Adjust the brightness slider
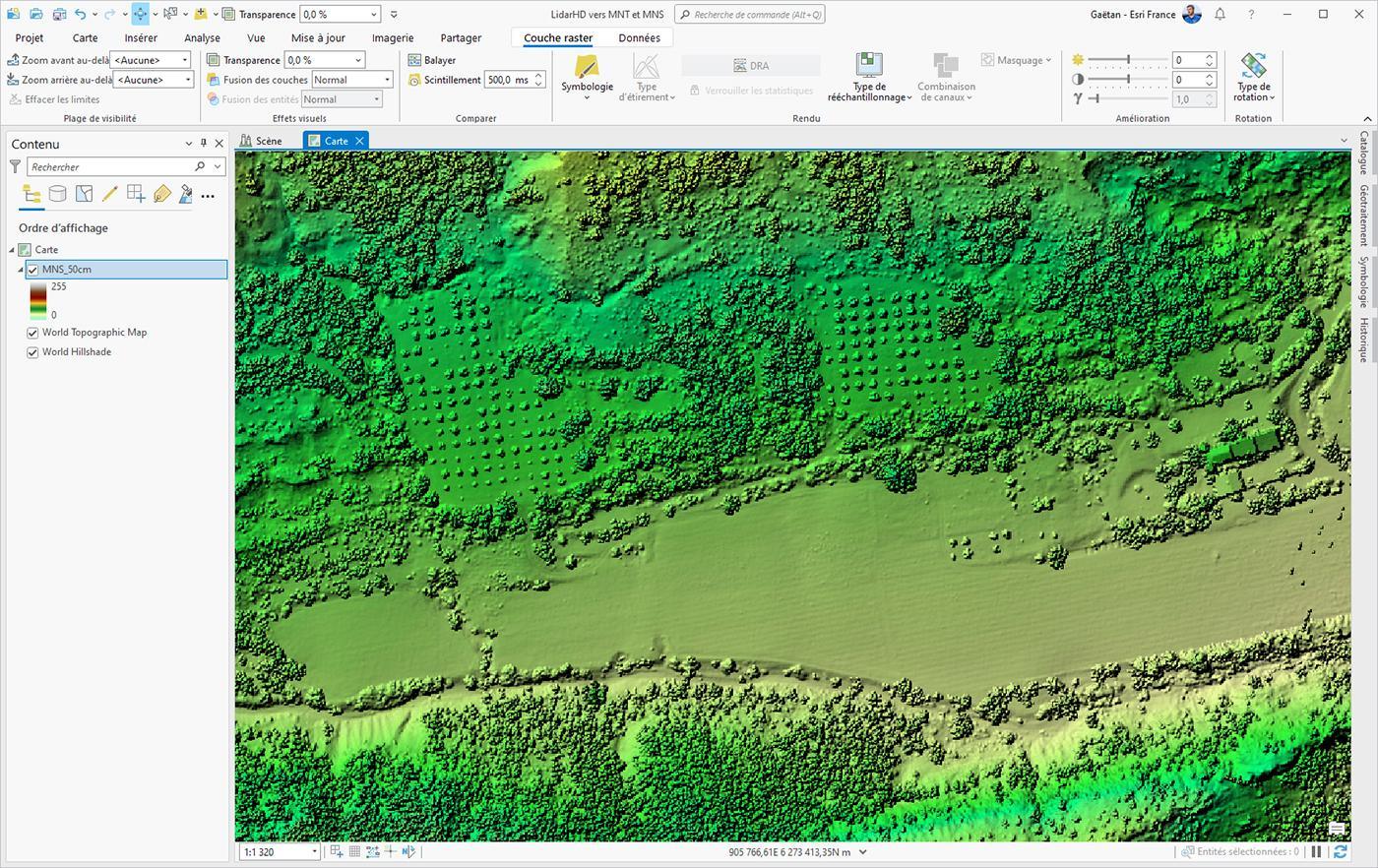This screenshot has height=868, width=1378. click(1127, 60)
